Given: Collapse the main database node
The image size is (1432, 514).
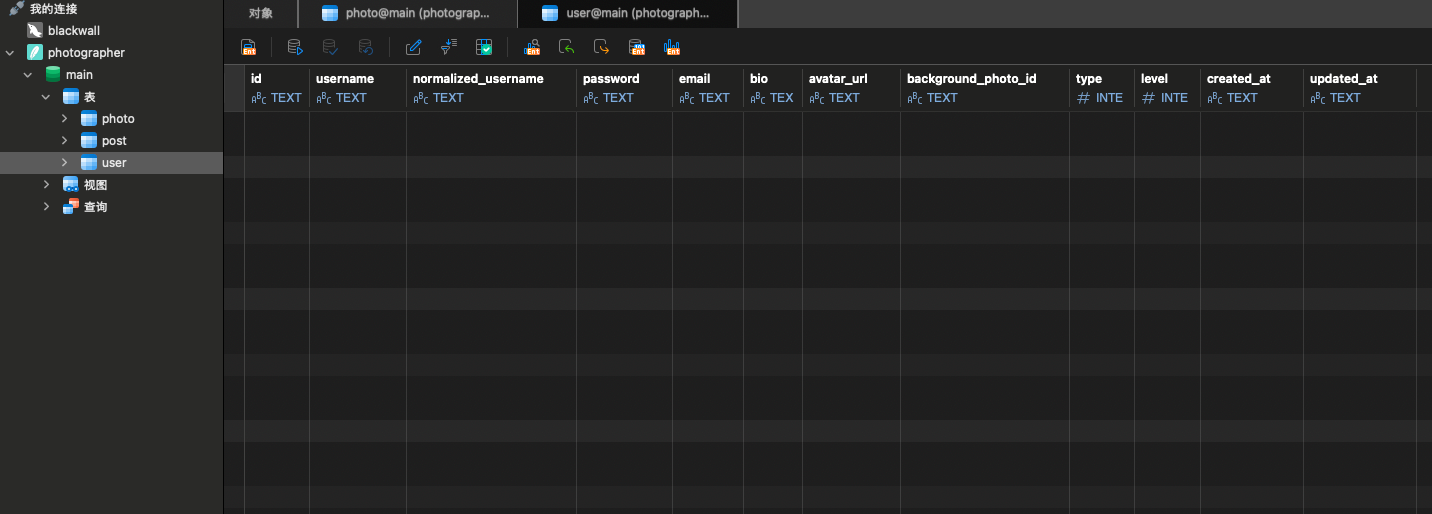Looking at the screenshot, I should [28, 75].
